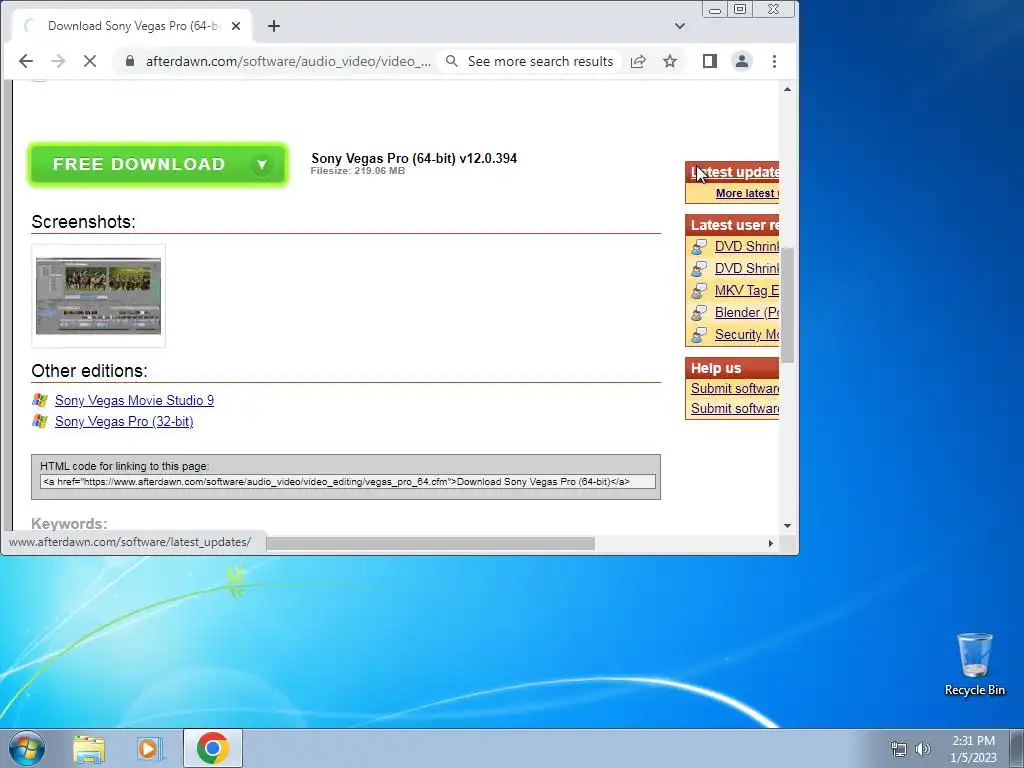This screenshot has width=1024, height=768.
Task: Click the vertical scrollbar thumb
Action: [x=788, y=305]
